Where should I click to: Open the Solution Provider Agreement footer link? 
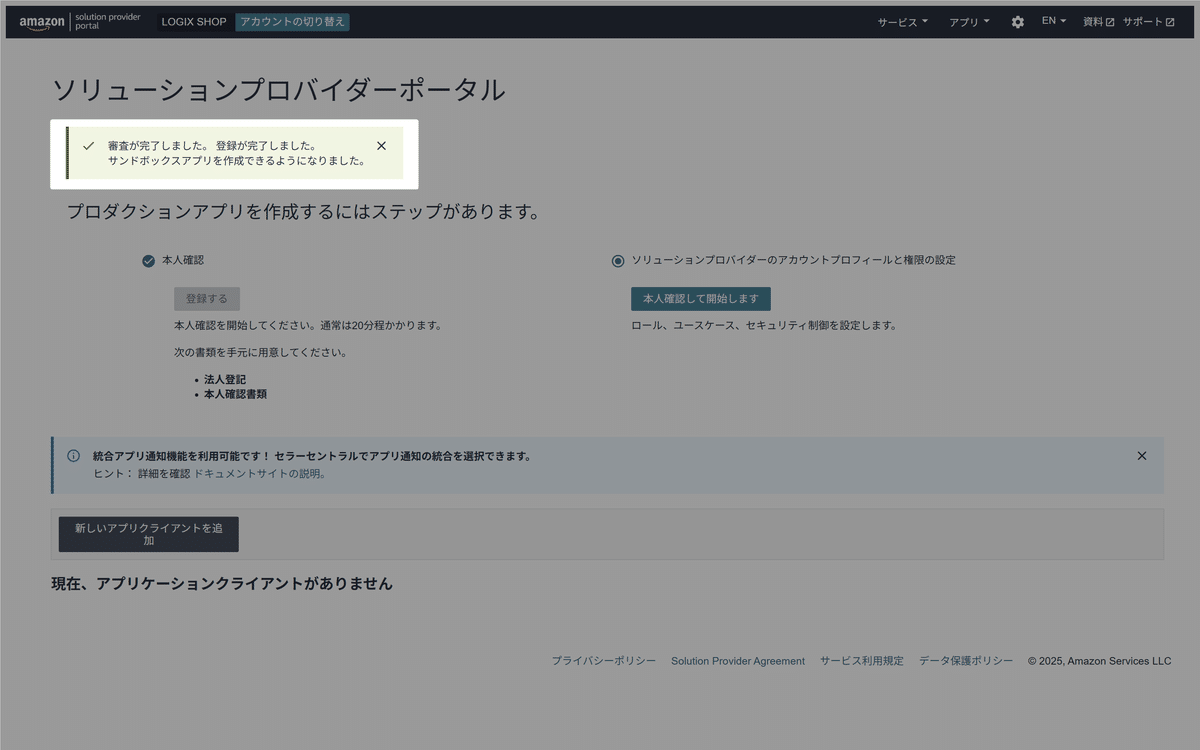point(738,660)
